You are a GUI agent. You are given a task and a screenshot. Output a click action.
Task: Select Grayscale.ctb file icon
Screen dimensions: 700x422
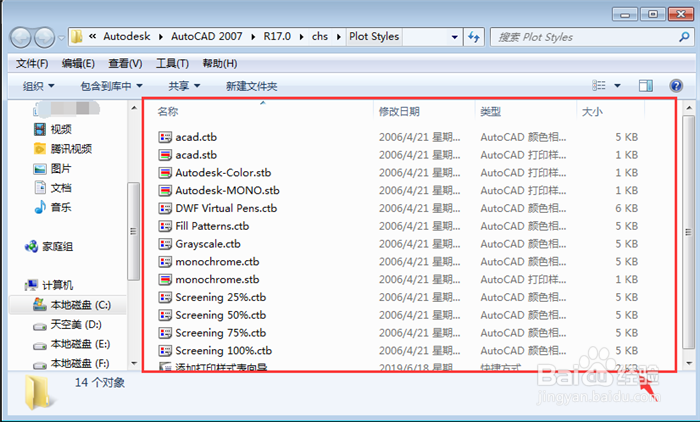coord(165,244)
